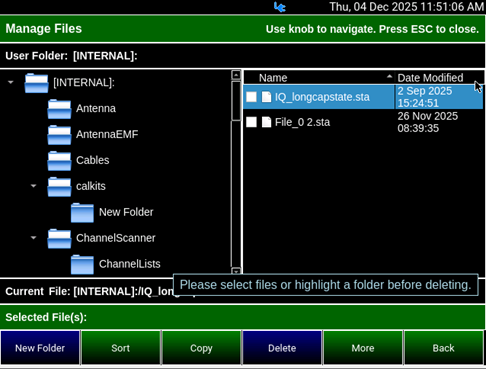Select the File_0 2.sta file name

[302, 122]
